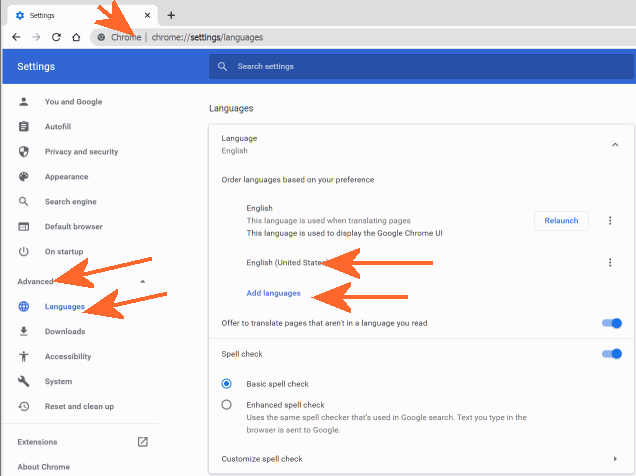Click the On startup power icon
Screen dimensions: 636x476
pos(24,251)
